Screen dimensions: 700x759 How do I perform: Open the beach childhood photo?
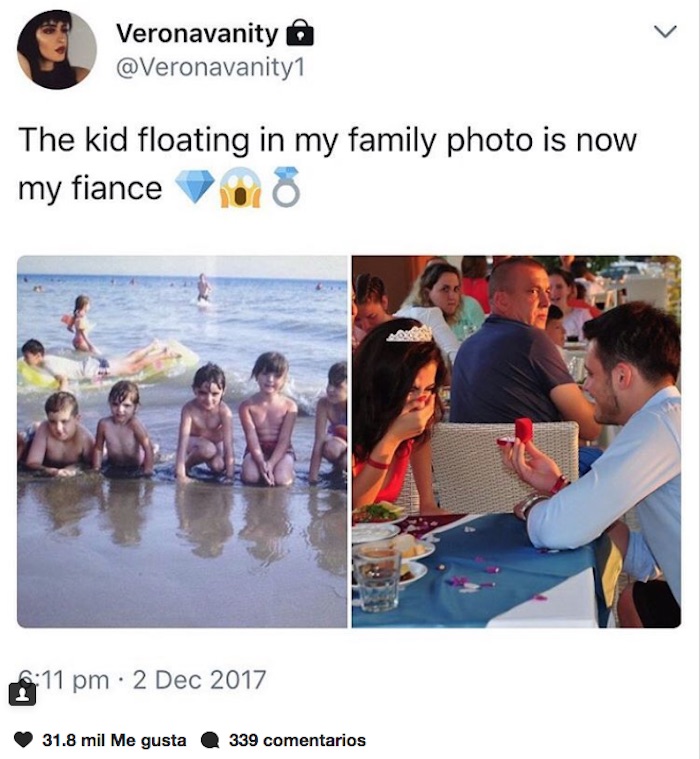(x=182, y=441)
